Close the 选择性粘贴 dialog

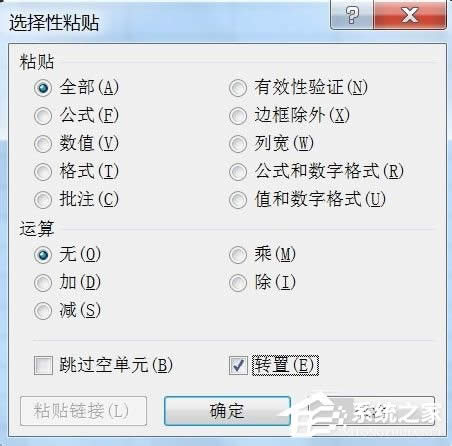pos(410,15)
